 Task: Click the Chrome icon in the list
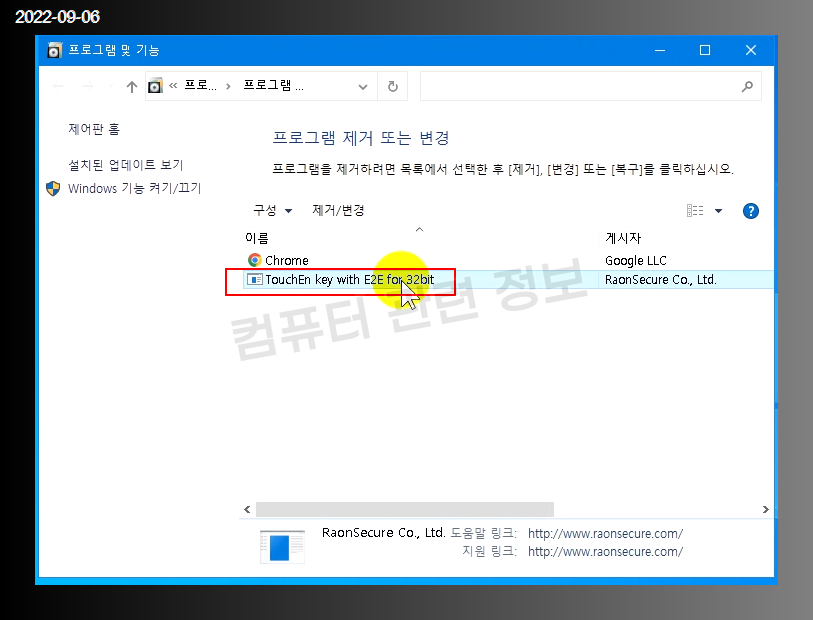click(x=254, y=260)
